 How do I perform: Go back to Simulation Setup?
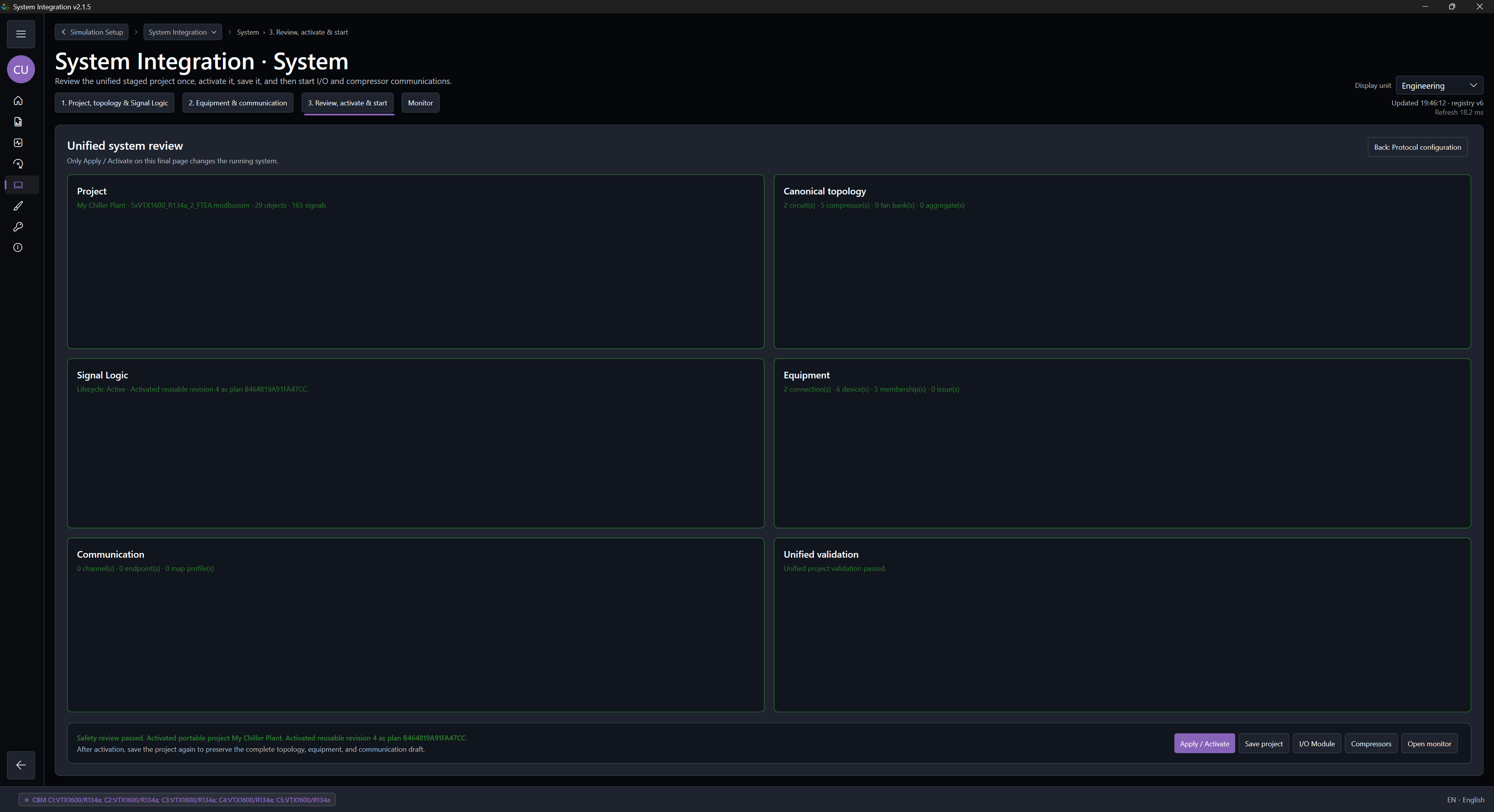pos(92,32)
